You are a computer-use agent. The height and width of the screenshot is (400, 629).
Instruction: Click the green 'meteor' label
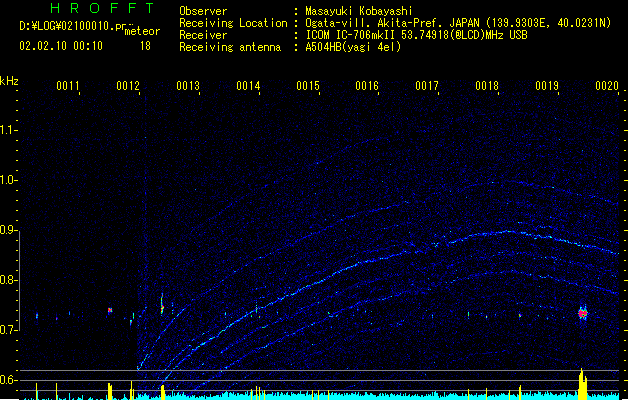(142, 31)
